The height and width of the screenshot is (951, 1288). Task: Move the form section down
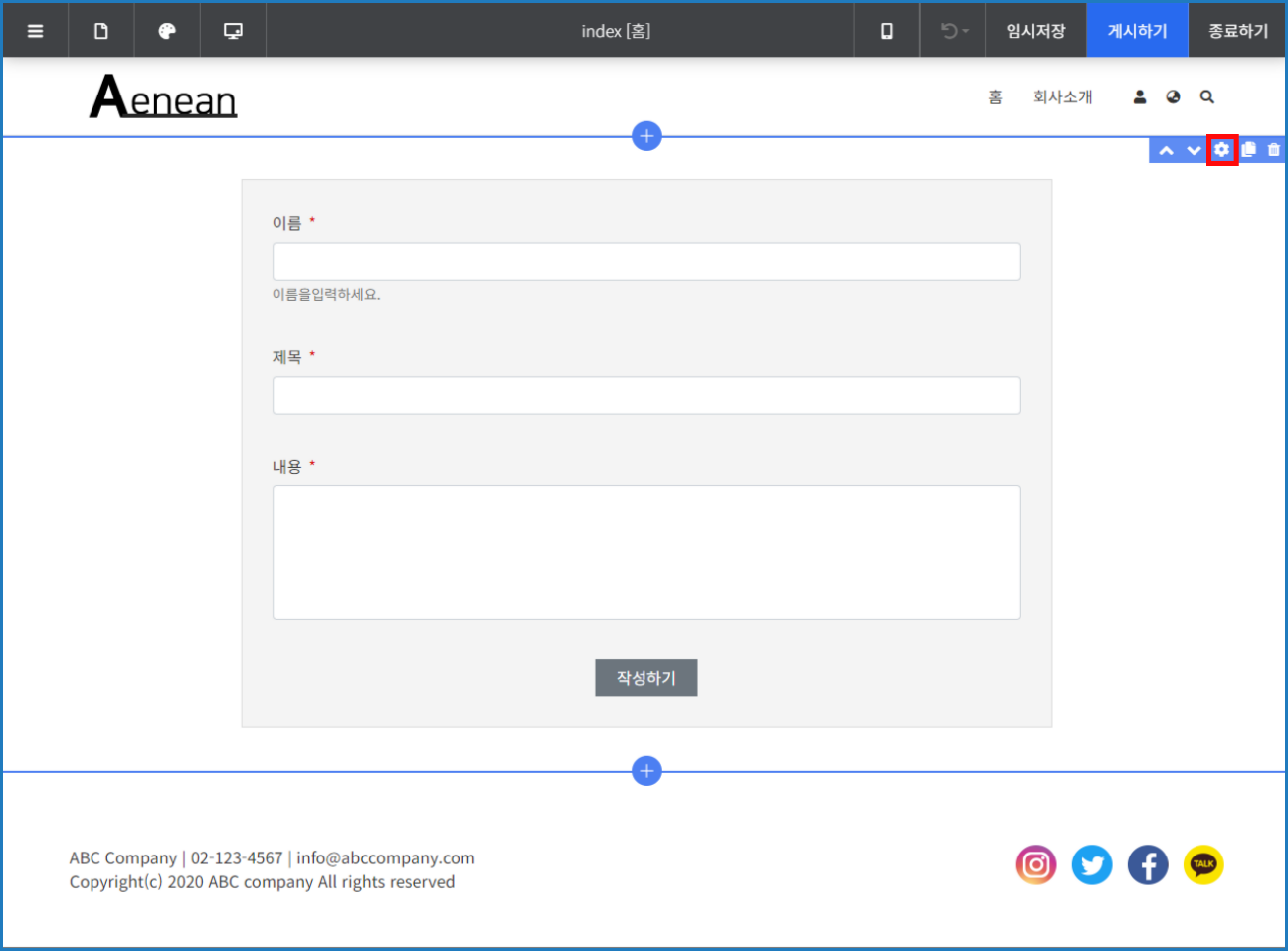(1194, 149)
